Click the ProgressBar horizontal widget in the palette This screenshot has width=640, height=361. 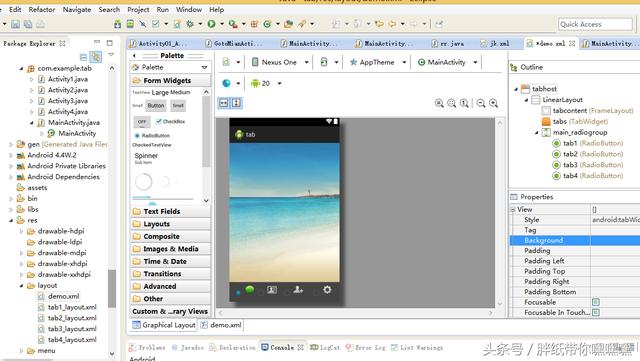pos(162,198)
